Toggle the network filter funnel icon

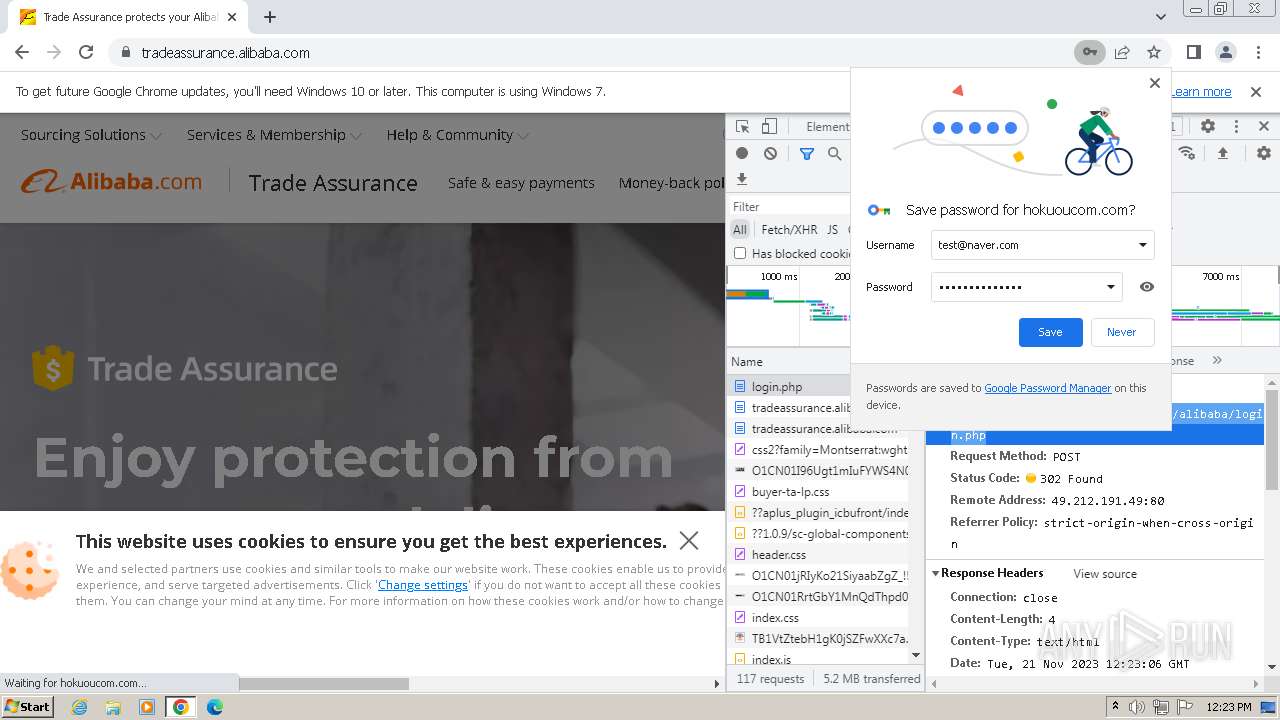tap(806, 153)
